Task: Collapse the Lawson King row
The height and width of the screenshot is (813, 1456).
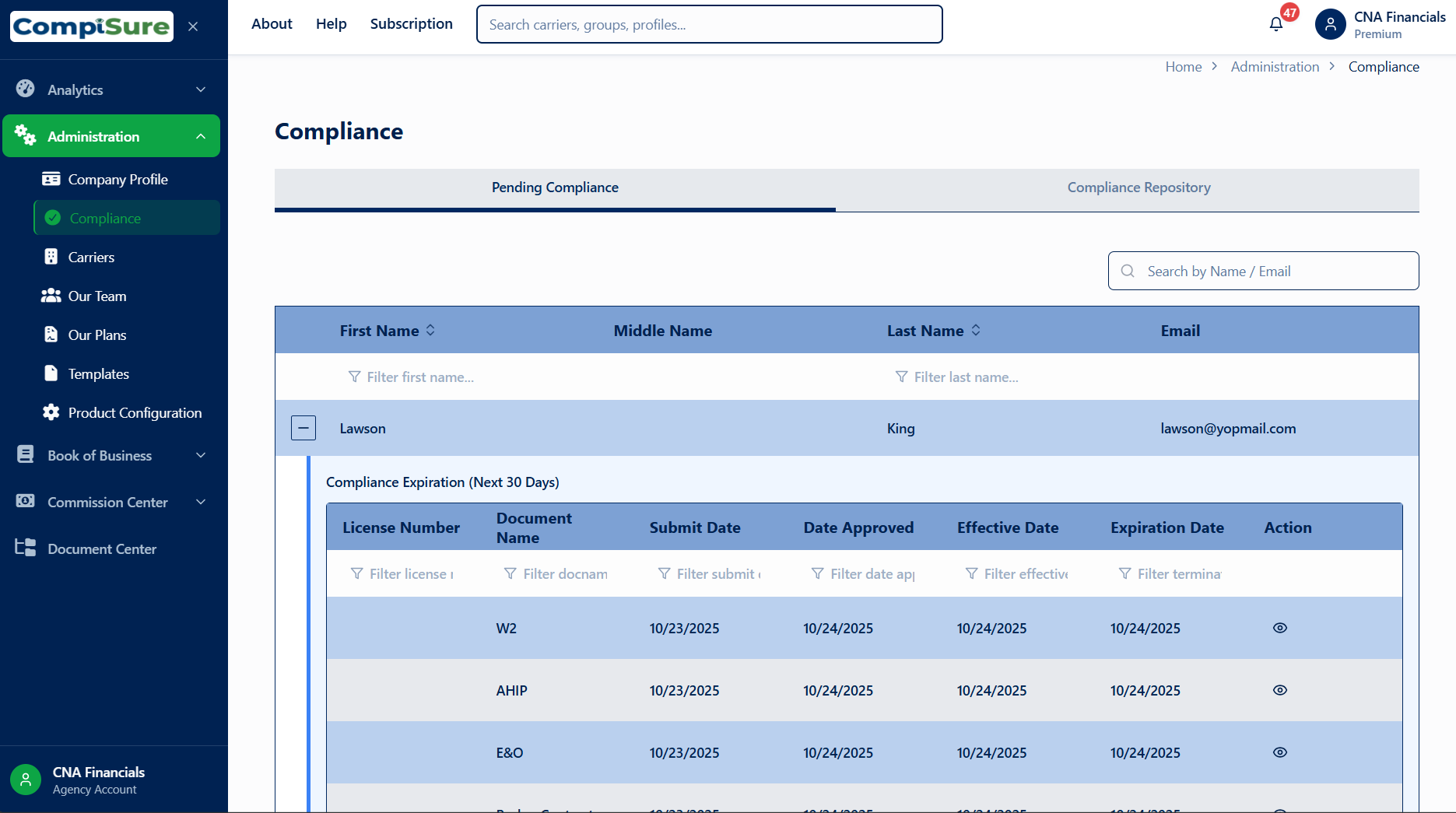Action: [x=303, y=428]
